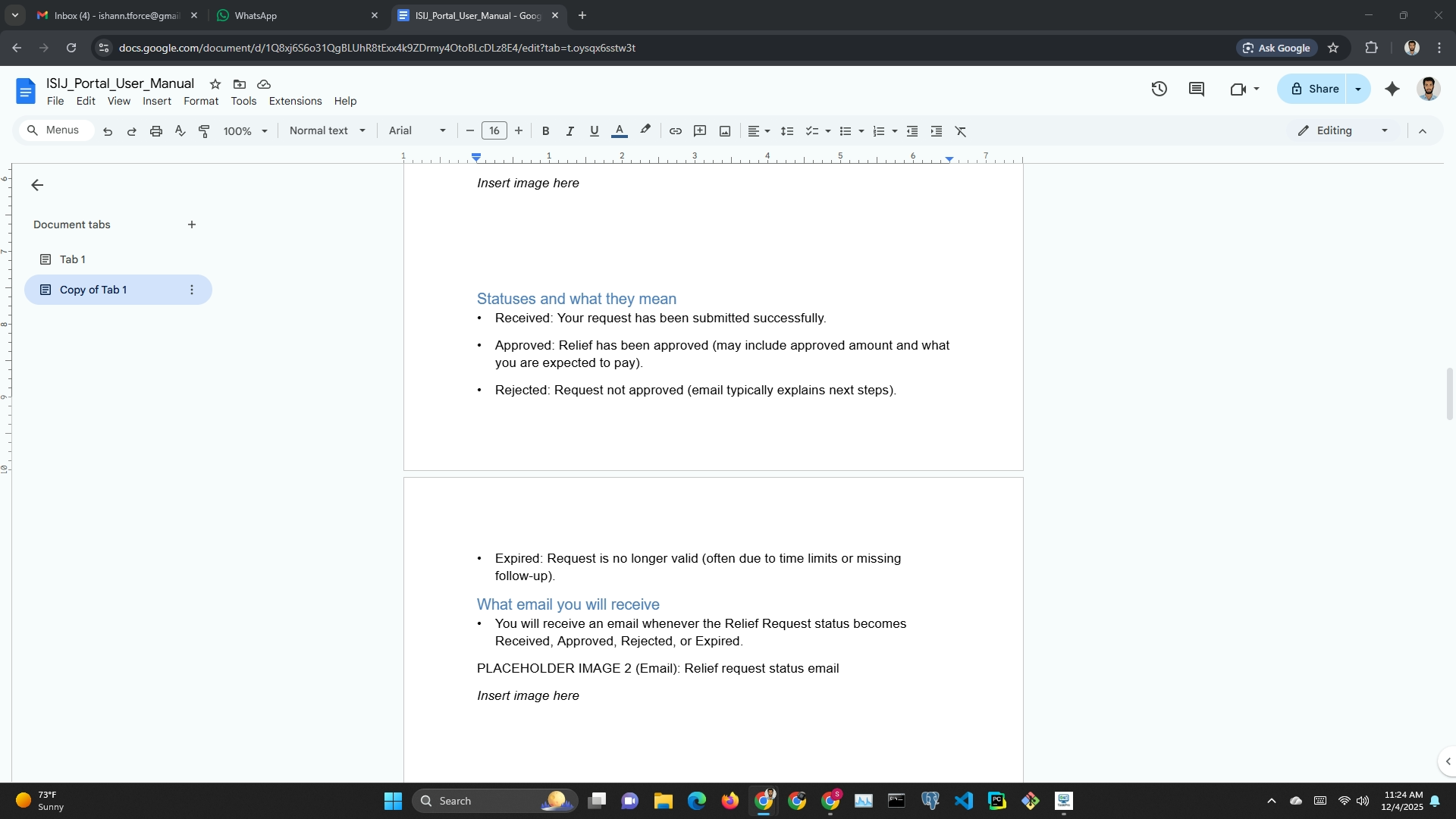
Task: Click the Share button
Action: point(1314,89)
